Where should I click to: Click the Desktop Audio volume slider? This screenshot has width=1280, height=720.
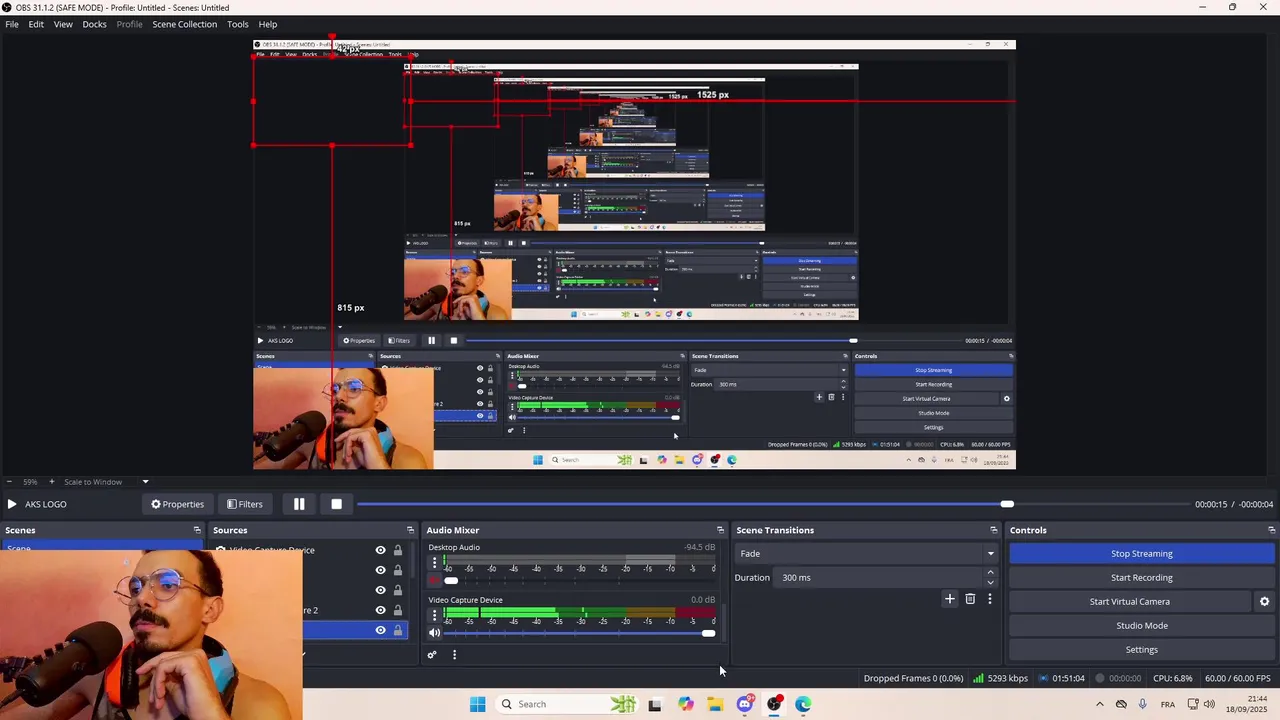point(579,580)
